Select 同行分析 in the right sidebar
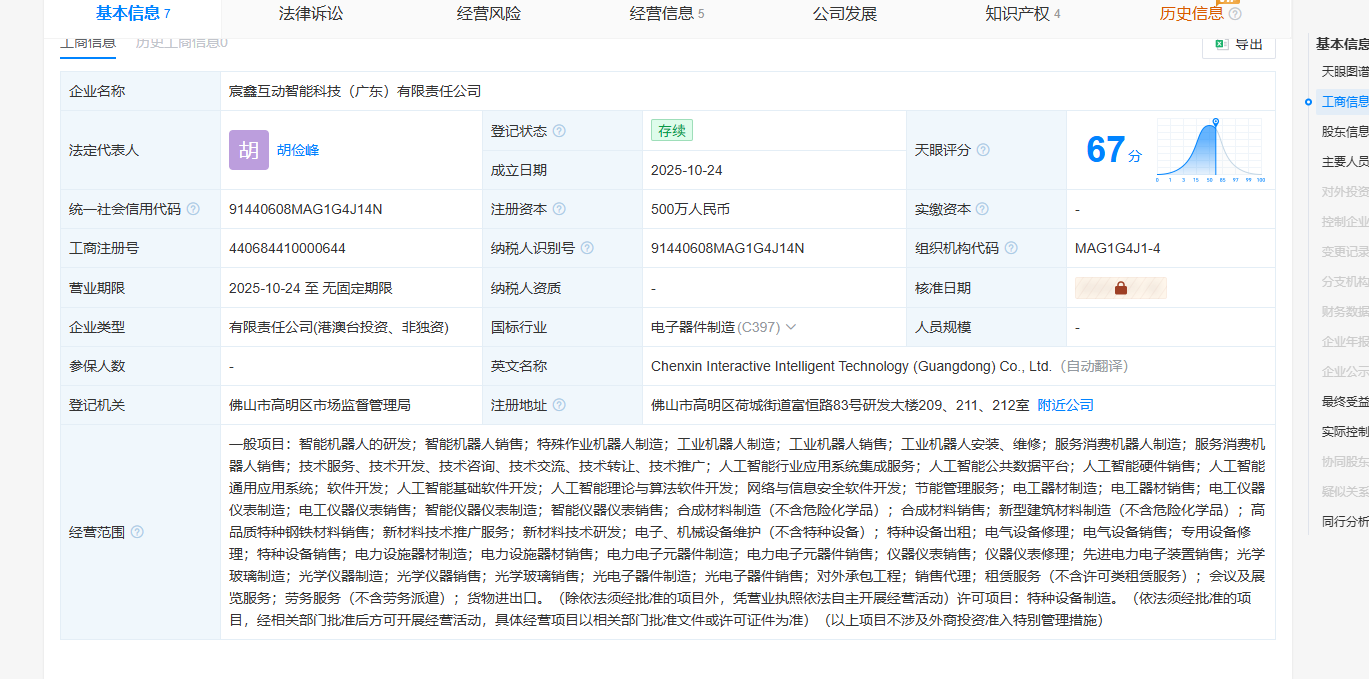The width and height of the screenshot is (1369, 679). (1345, 521)
